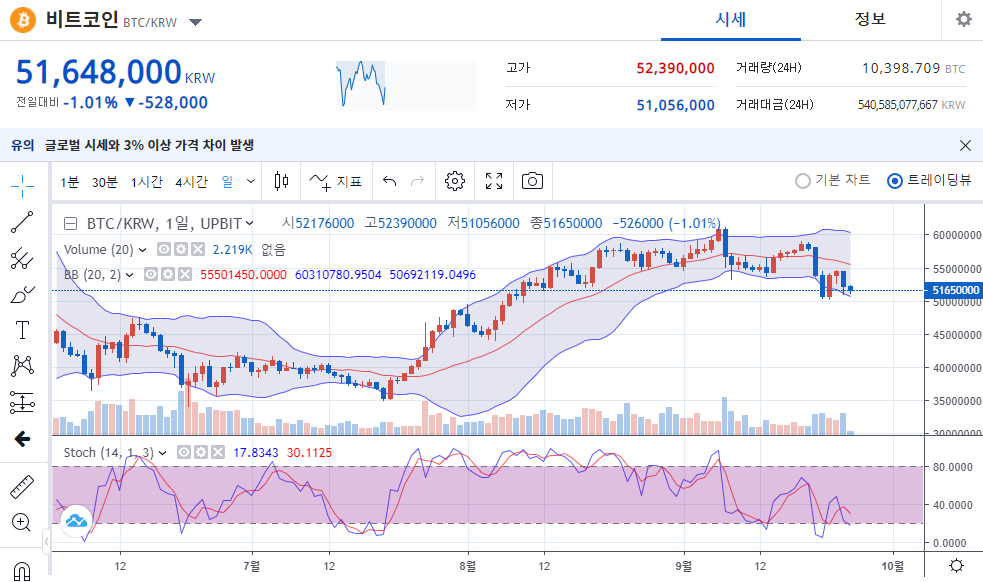Redo the chart action
This screenshot has height=582, width=983.
(x=417, y=181)
